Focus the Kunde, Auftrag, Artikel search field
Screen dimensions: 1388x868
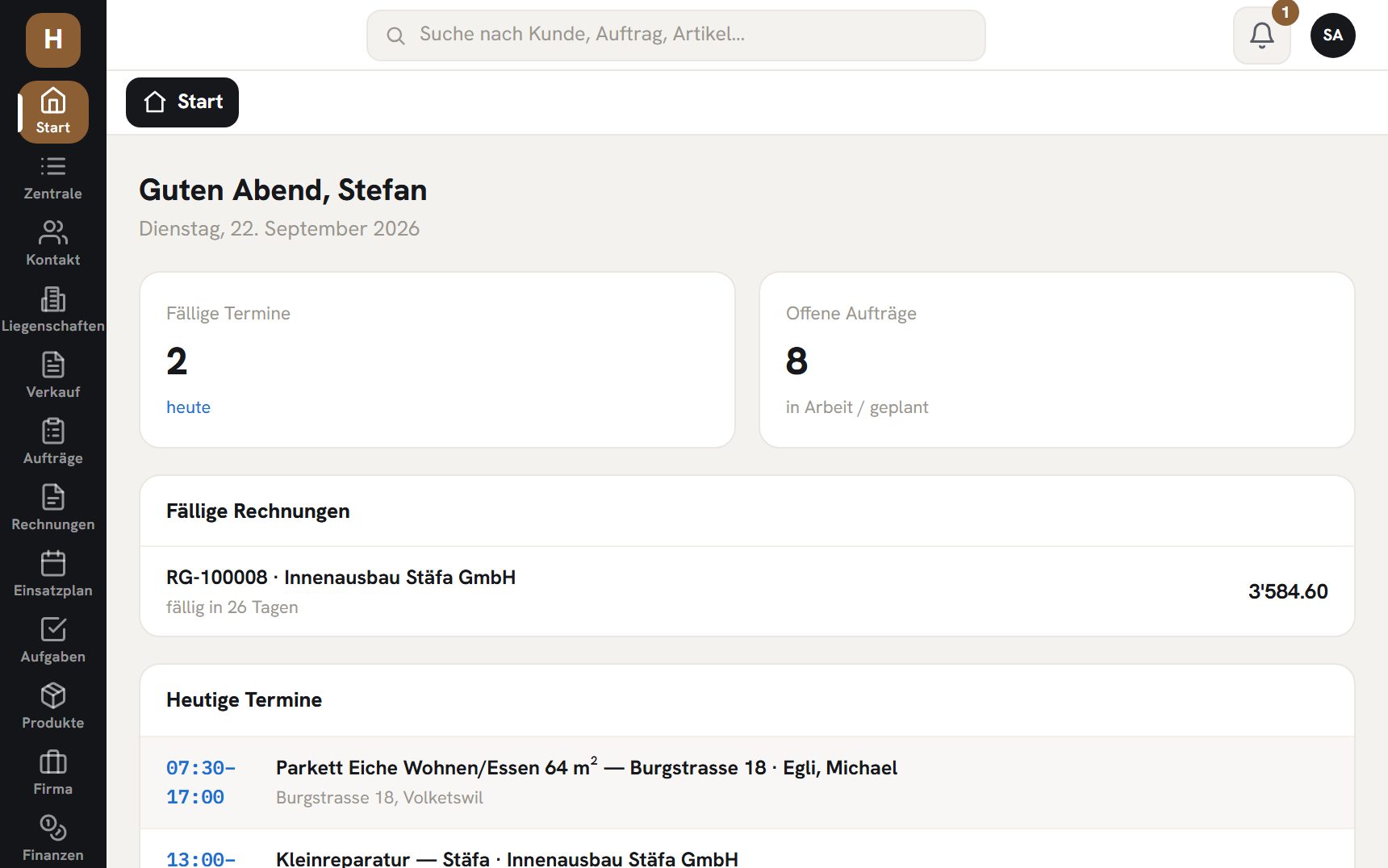pyautogui.click(x=676, y=35)
